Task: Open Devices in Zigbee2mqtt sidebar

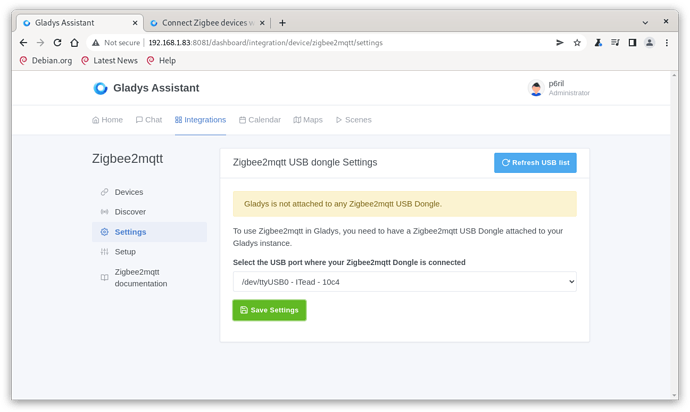Action: pos(149,192)
